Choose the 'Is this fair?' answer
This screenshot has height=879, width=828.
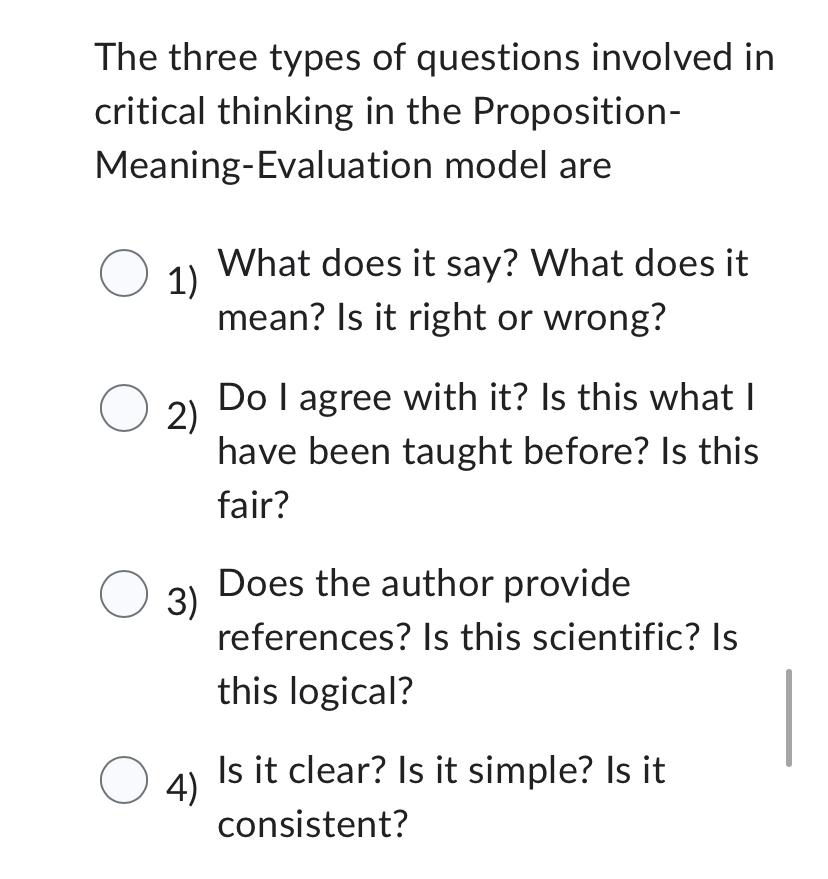(251, 504)
